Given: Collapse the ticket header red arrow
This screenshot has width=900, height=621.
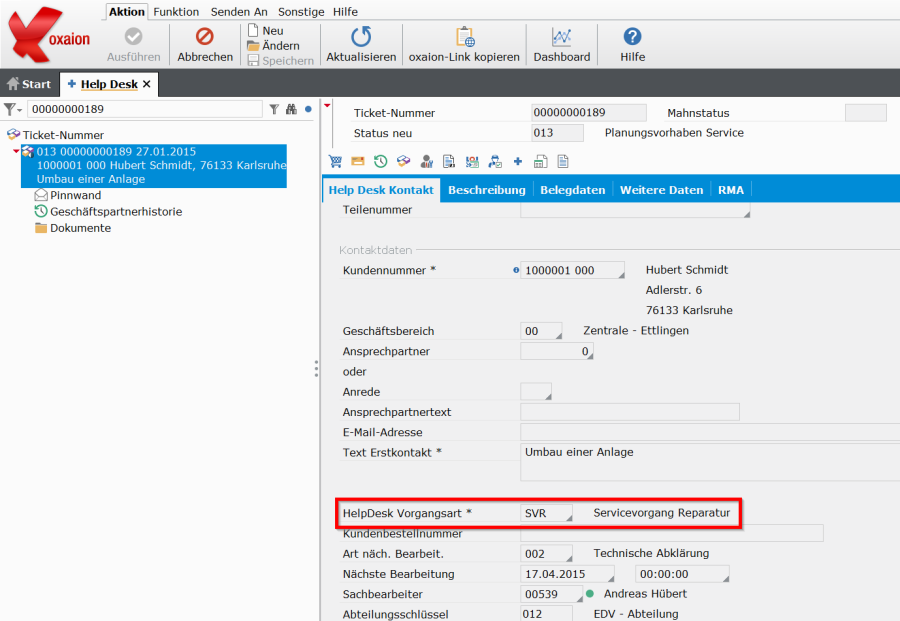Looking at the screenshot, I should (327, 106).
